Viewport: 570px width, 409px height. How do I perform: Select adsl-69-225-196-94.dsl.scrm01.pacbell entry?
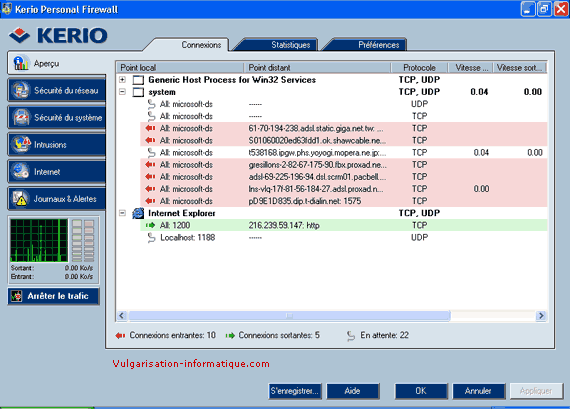pyautogui.click(x=317, y=177)
